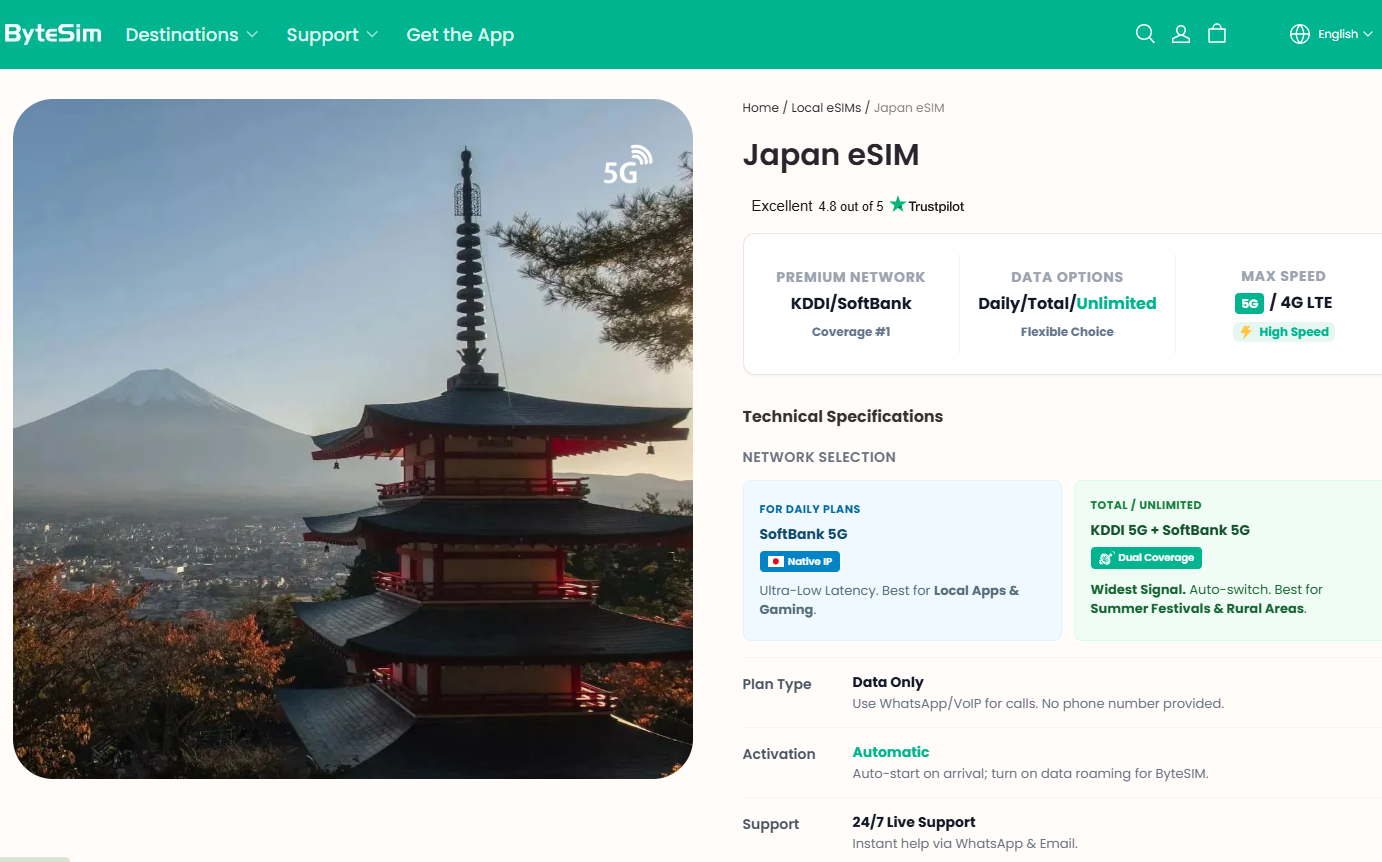This screenshot has height=862, width=1382.
Task: Open Get the App page
Action: pyautogui.click(x=460, y=34)
